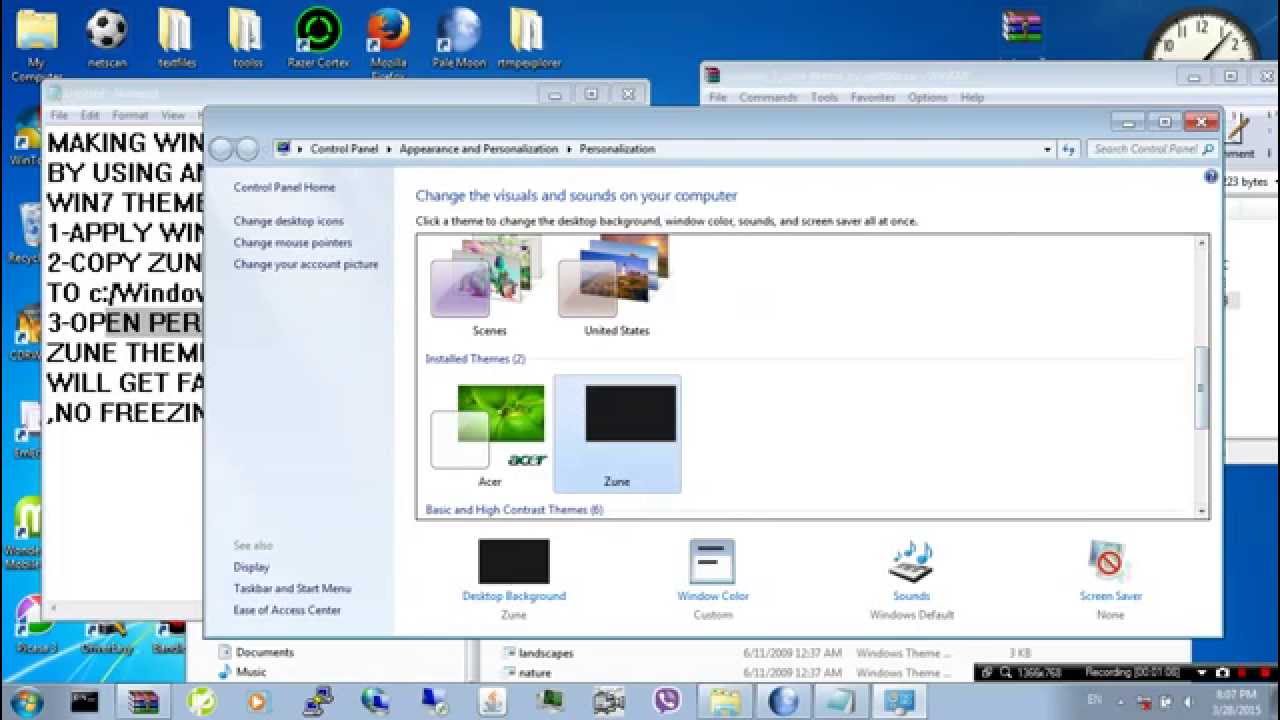Image resolution: width=1280 pixels, height=720 pixels.
Task: Select the Acer theme
Action: pos(489,434)
